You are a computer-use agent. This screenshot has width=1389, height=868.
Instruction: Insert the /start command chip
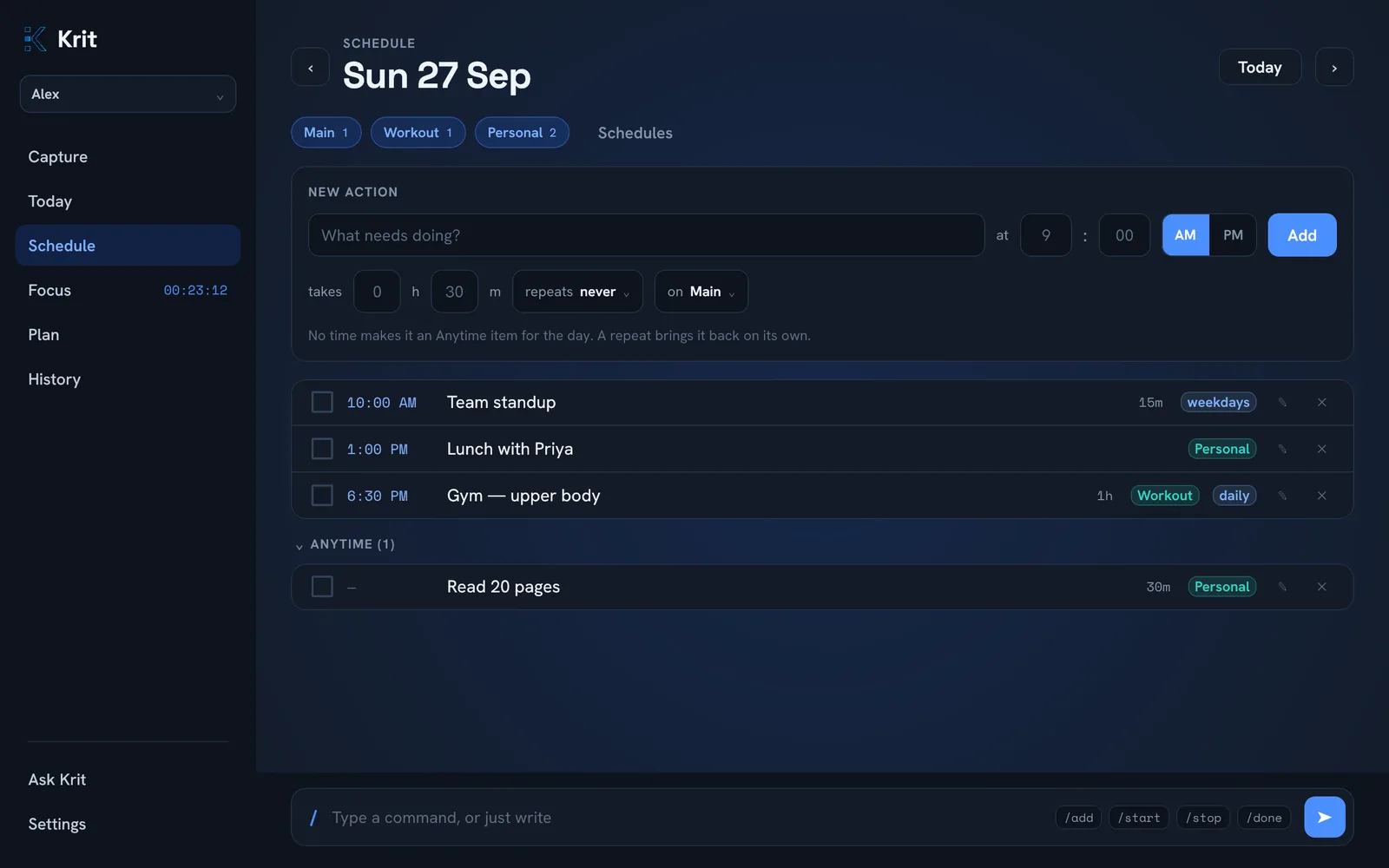click(1138, 818)
